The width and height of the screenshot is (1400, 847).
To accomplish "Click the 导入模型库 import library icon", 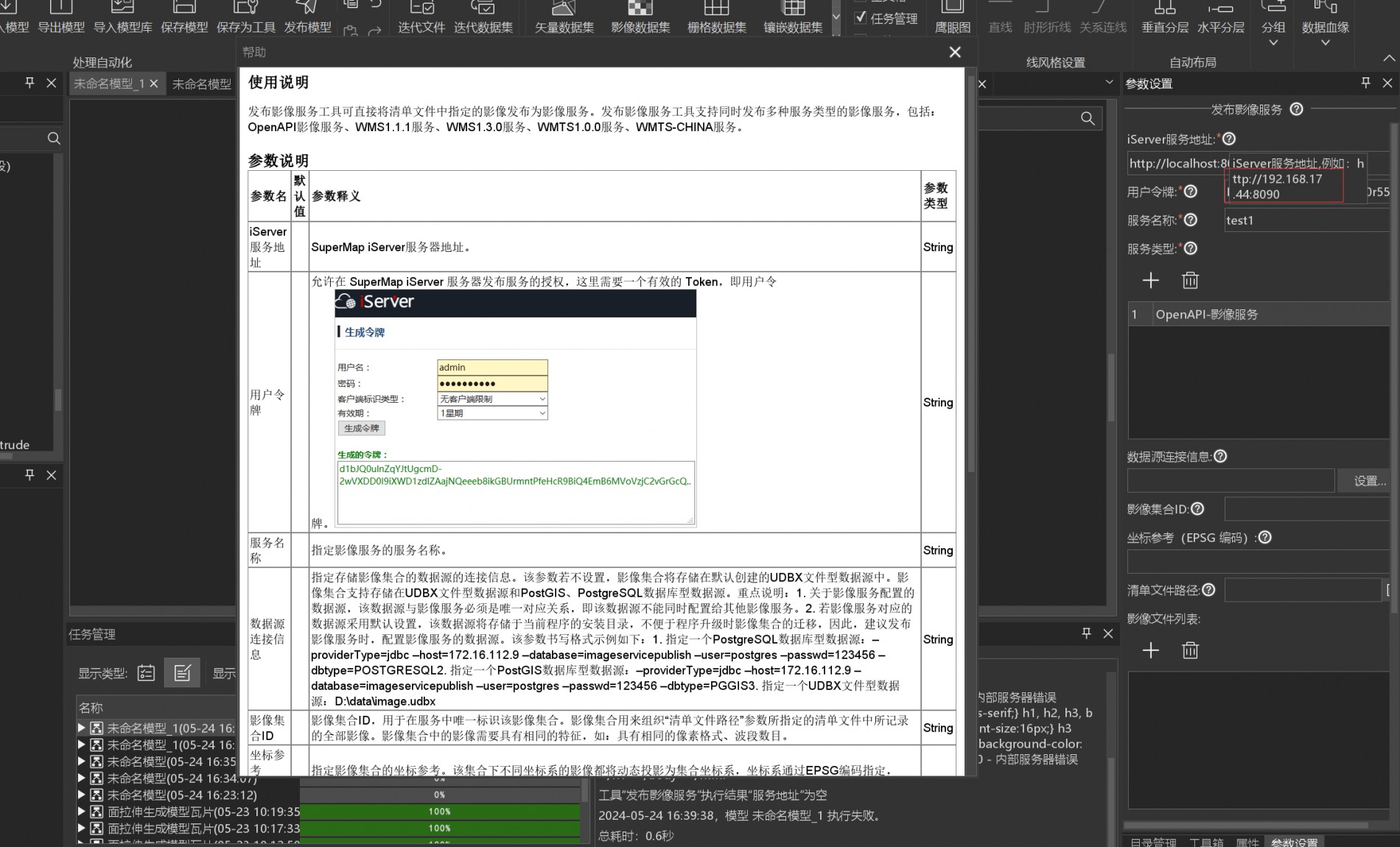I will [122, 16].
